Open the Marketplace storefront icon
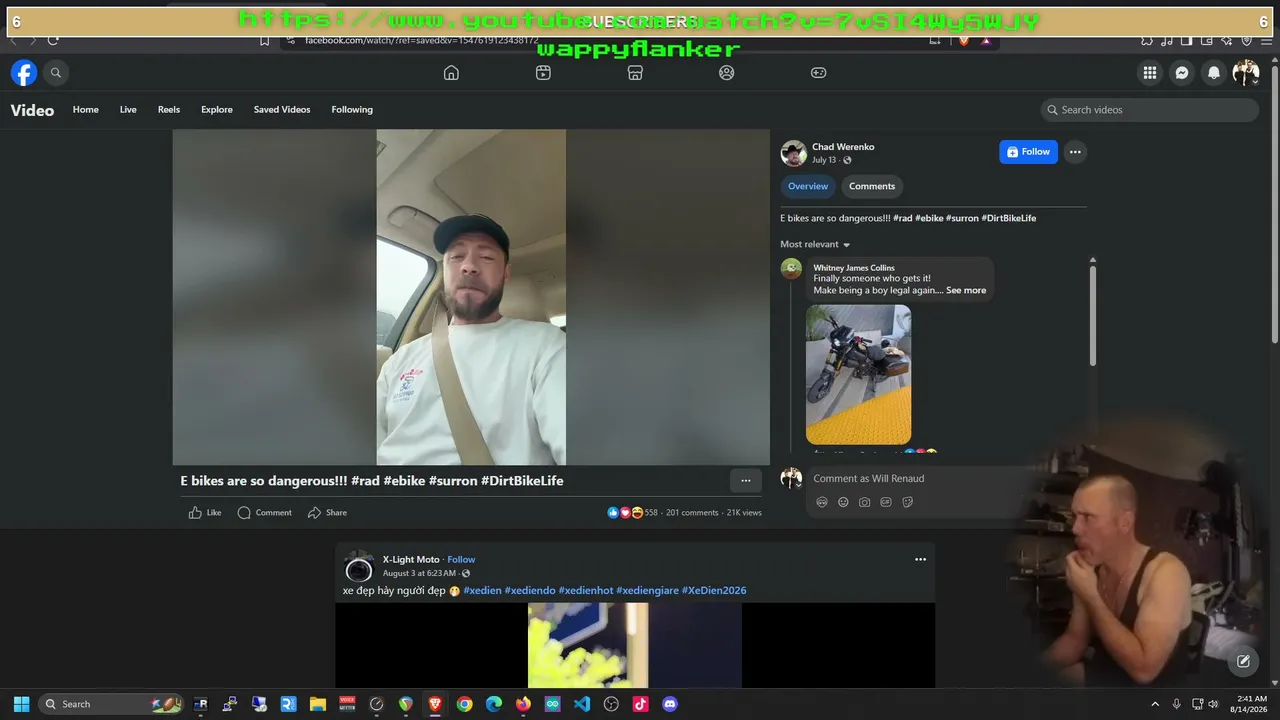 (635, 73)
